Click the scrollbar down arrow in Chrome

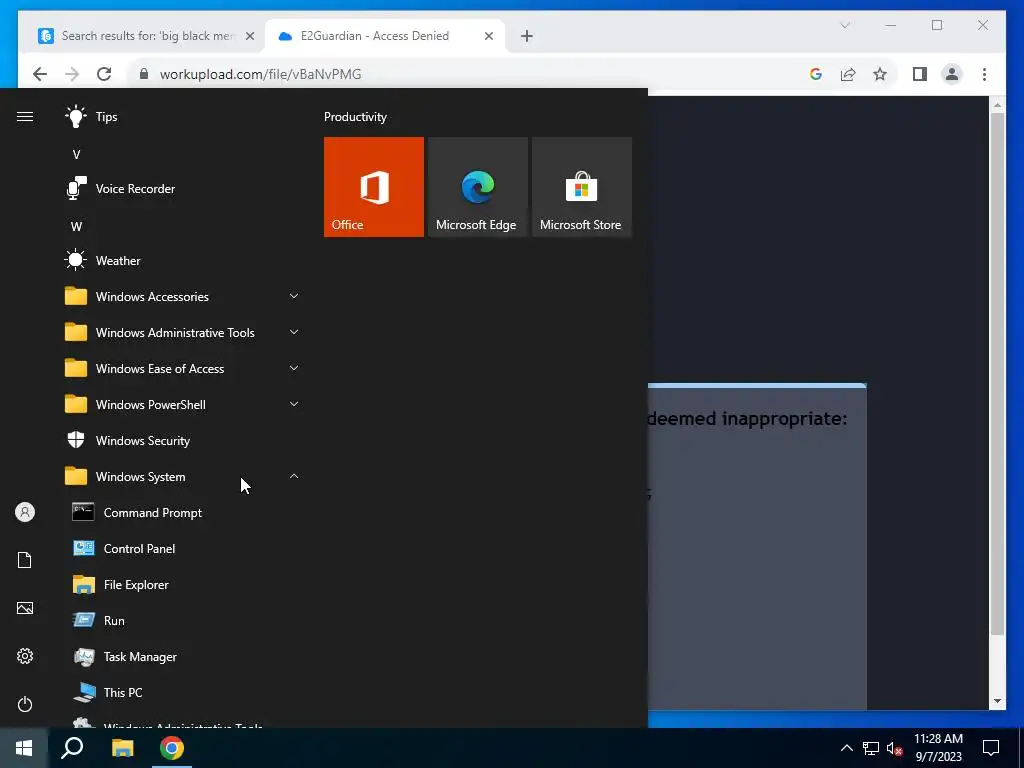(997, 701)
